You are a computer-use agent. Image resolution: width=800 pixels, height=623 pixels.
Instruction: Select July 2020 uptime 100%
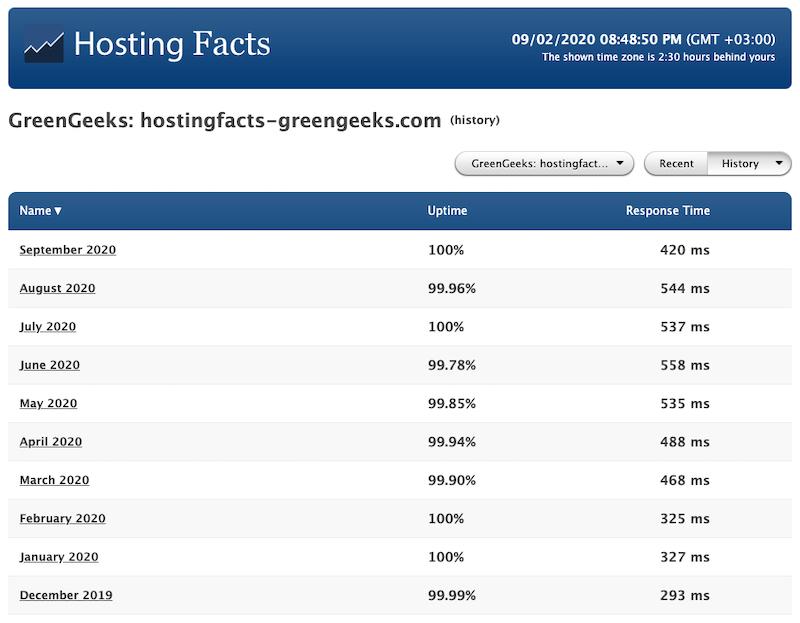[446, 327]
